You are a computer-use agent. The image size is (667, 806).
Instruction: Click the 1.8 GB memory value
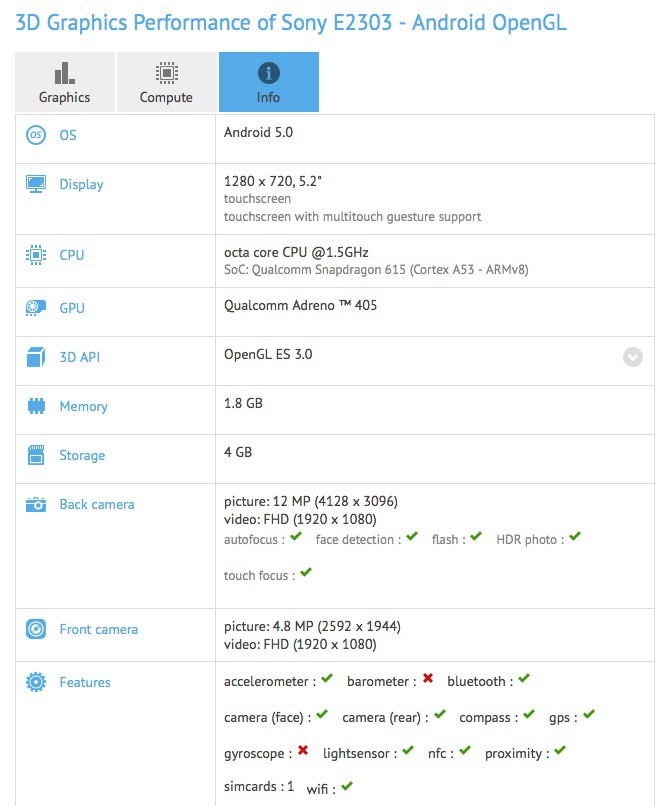(244, 404)
